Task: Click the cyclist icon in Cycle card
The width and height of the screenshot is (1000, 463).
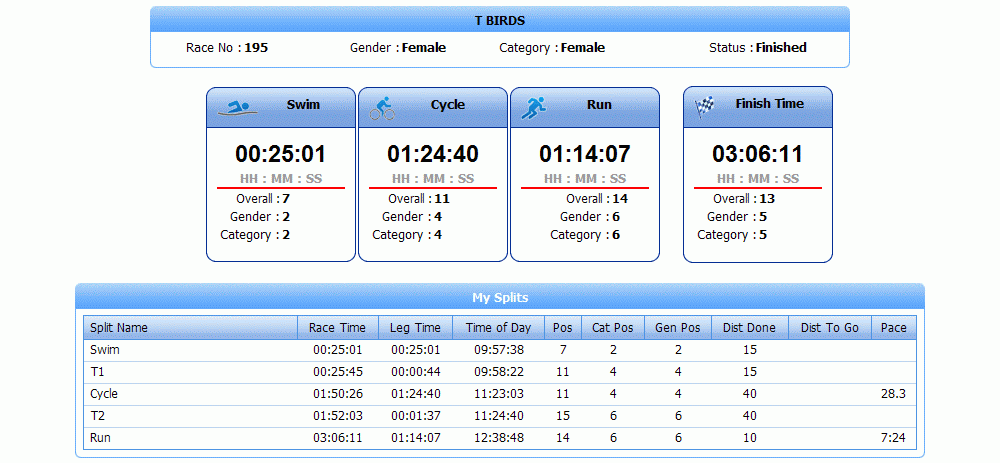Action: point(383,107)
